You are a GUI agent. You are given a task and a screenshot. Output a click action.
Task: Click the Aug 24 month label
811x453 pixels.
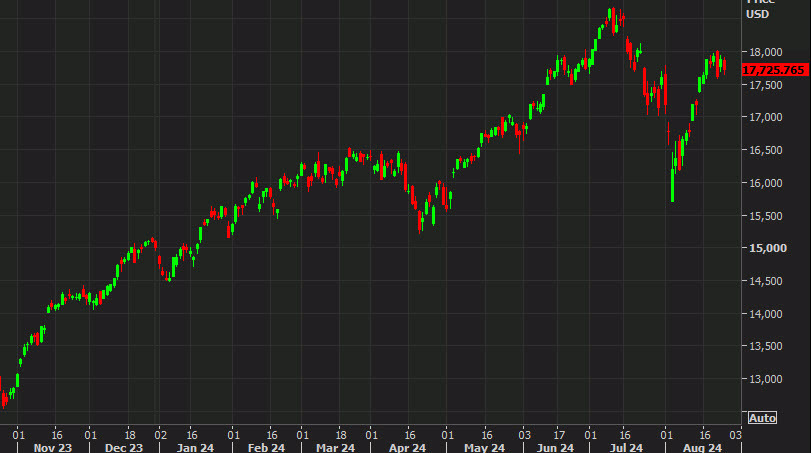(x=702, y=447)
